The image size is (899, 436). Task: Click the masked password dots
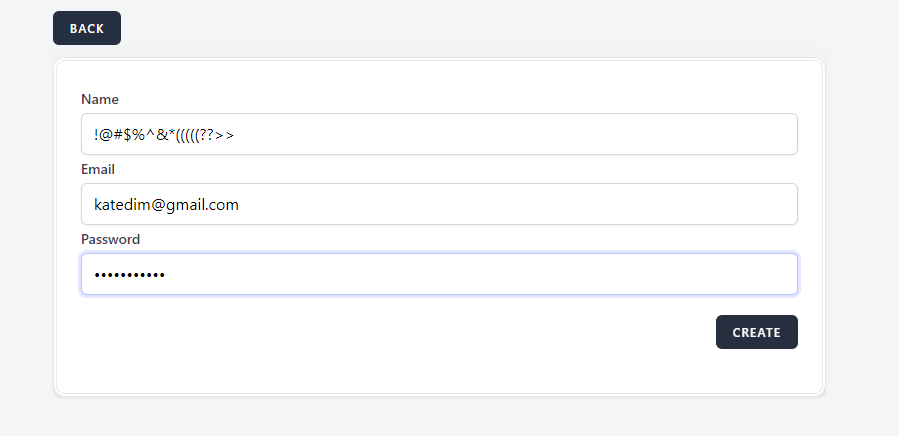click(x=129, y=275)
